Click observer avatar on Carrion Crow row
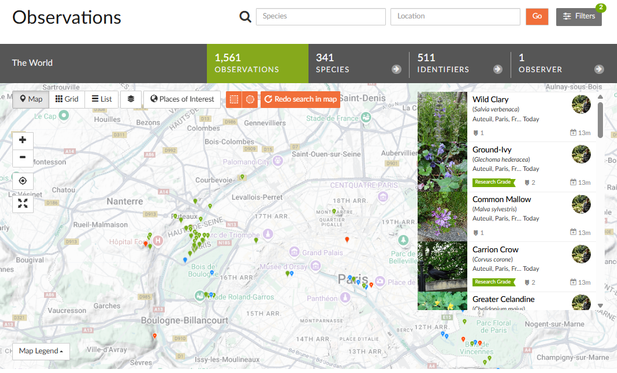 click(581, 254)
